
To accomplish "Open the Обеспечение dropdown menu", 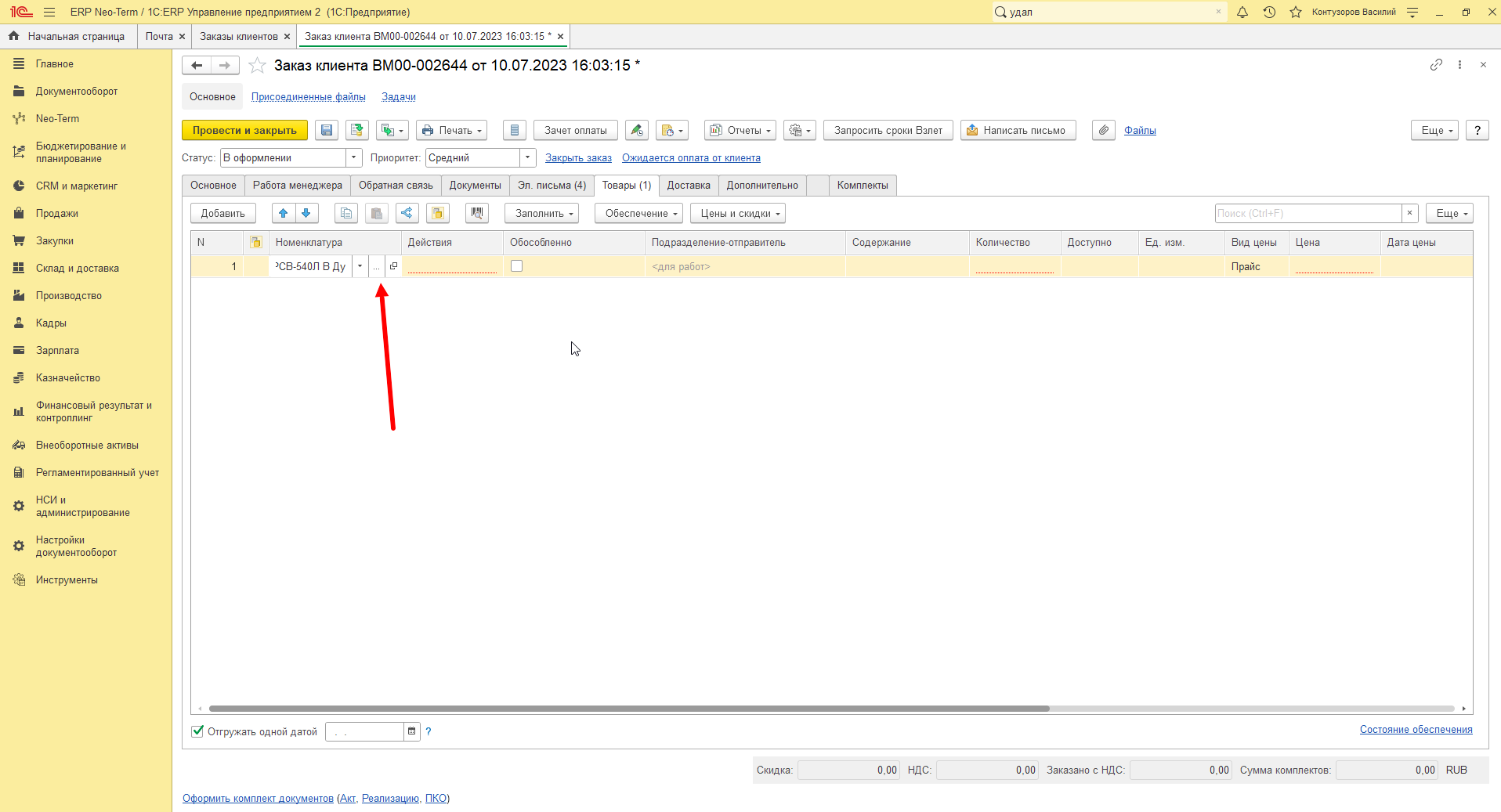I will 638,213.
